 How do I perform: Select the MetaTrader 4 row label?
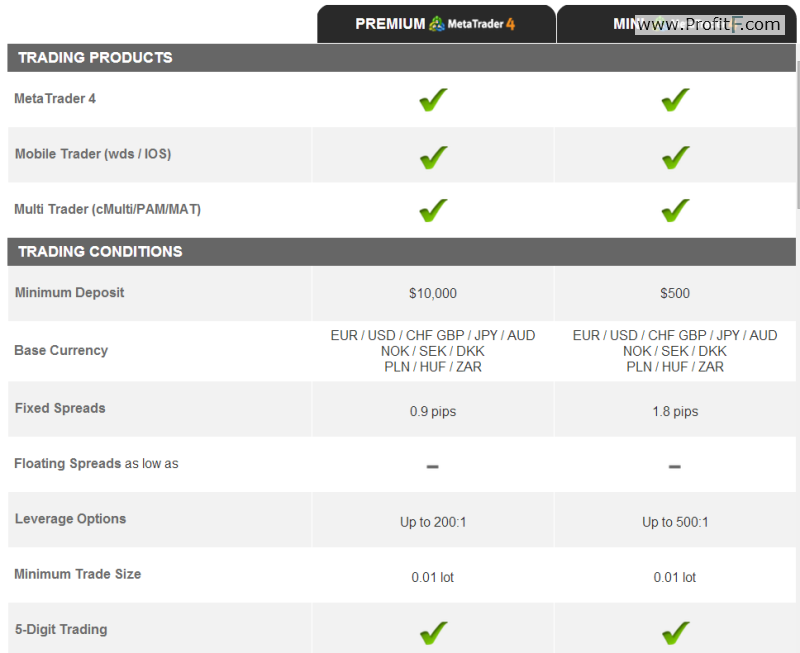(x=55, y=98)
